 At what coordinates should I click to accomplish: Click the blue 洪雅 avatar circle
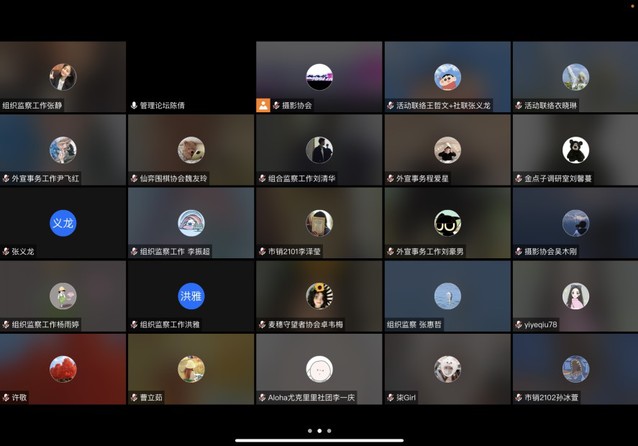pyautogui.click(x=191, y=296)
